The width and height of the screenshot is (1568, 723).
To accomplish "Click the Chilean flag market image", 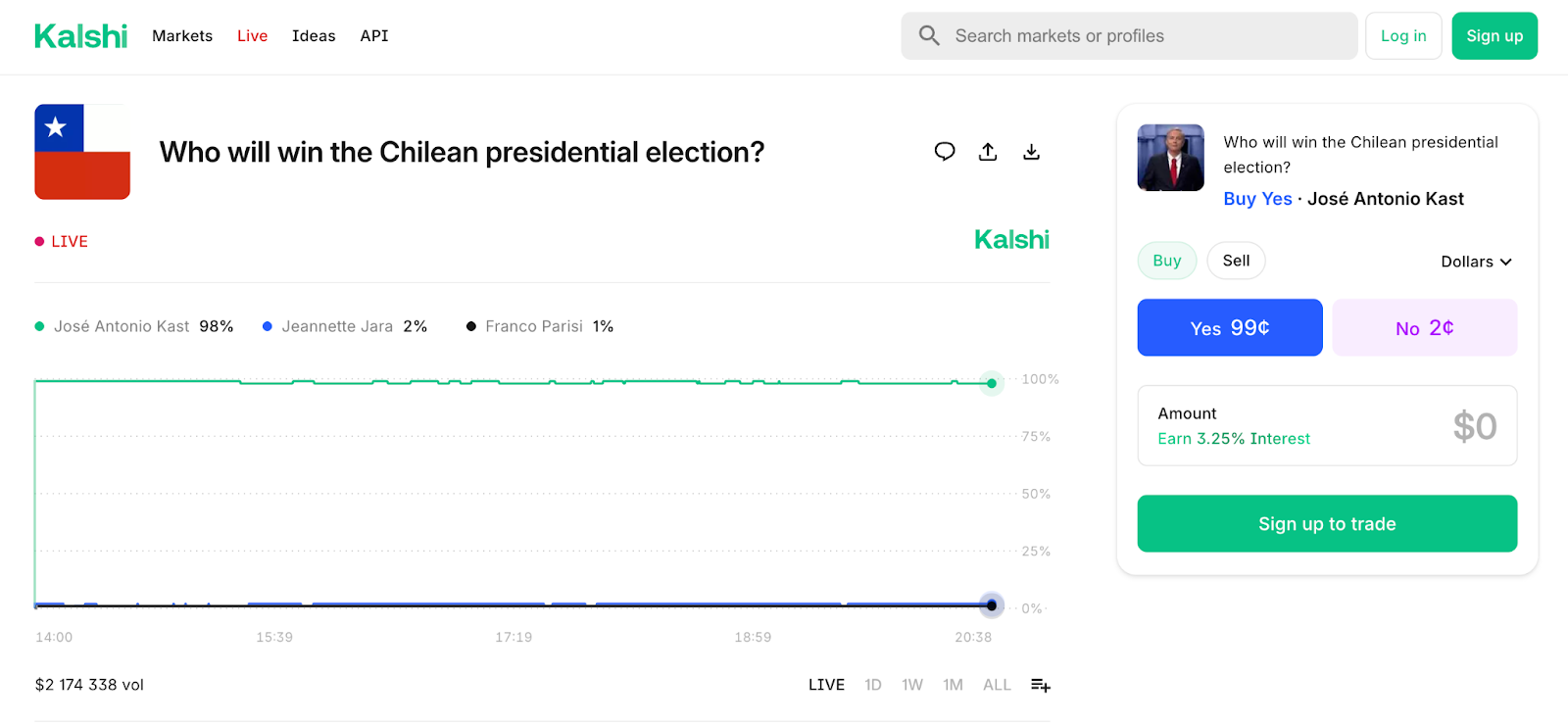I will point(82,152).
